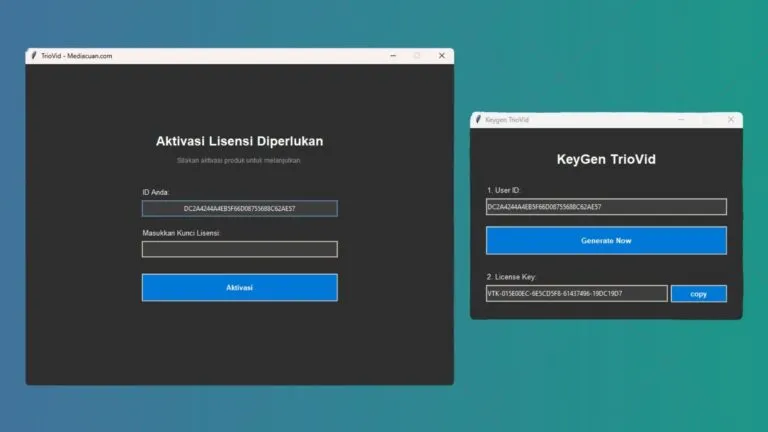Select the User ID field in KeyGen

pyautogui.click(x=606, y=207)
